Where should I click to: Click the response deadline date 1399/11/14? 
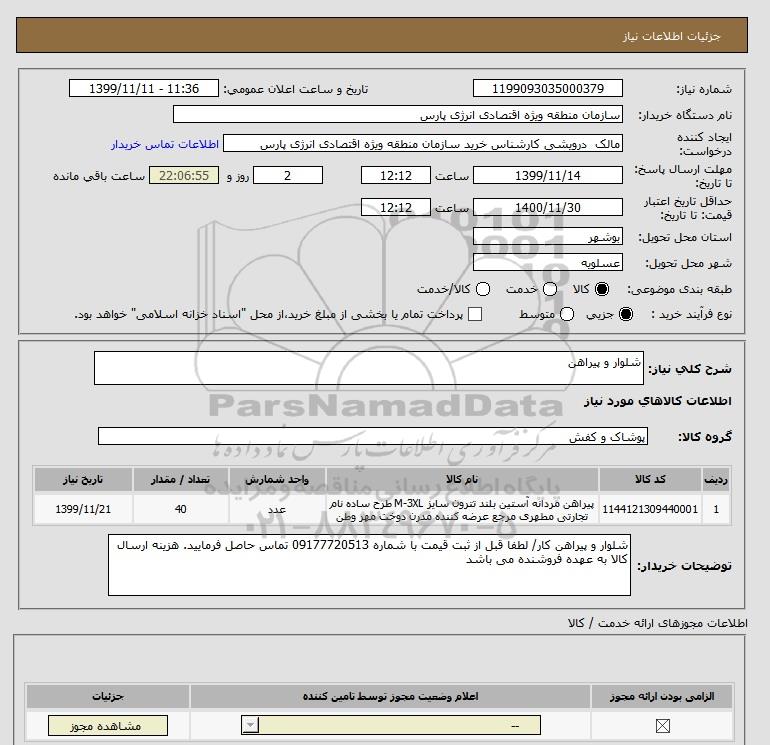548,175
